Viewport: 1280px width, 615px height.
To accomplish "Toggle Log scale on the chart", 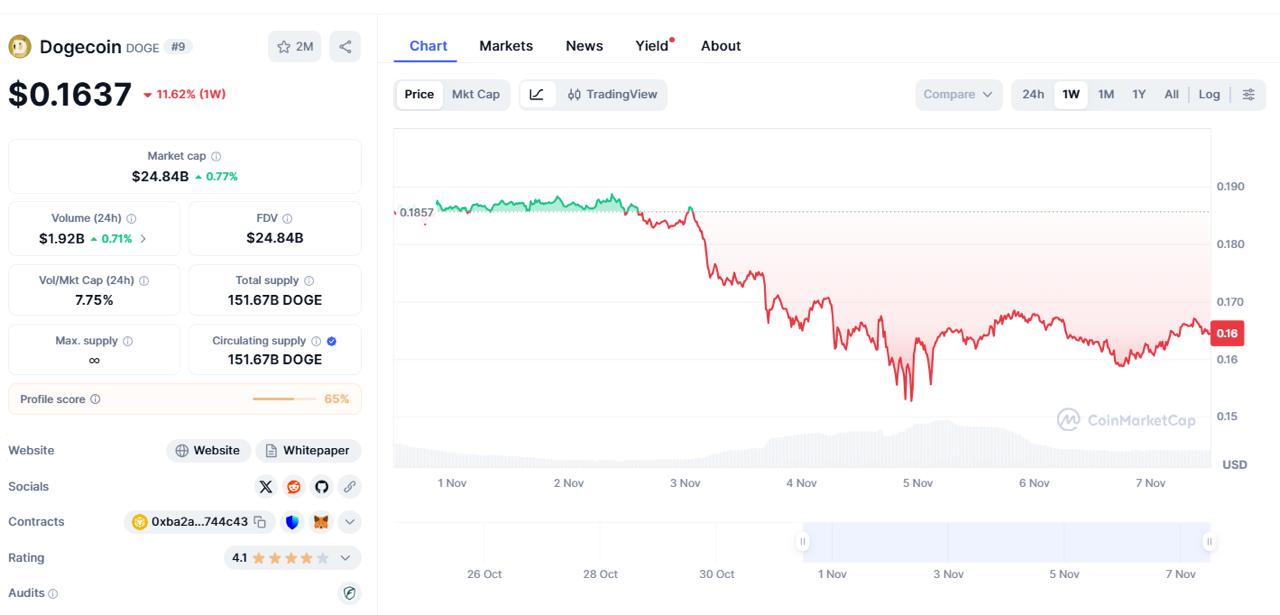I will tap(1209, 95).
